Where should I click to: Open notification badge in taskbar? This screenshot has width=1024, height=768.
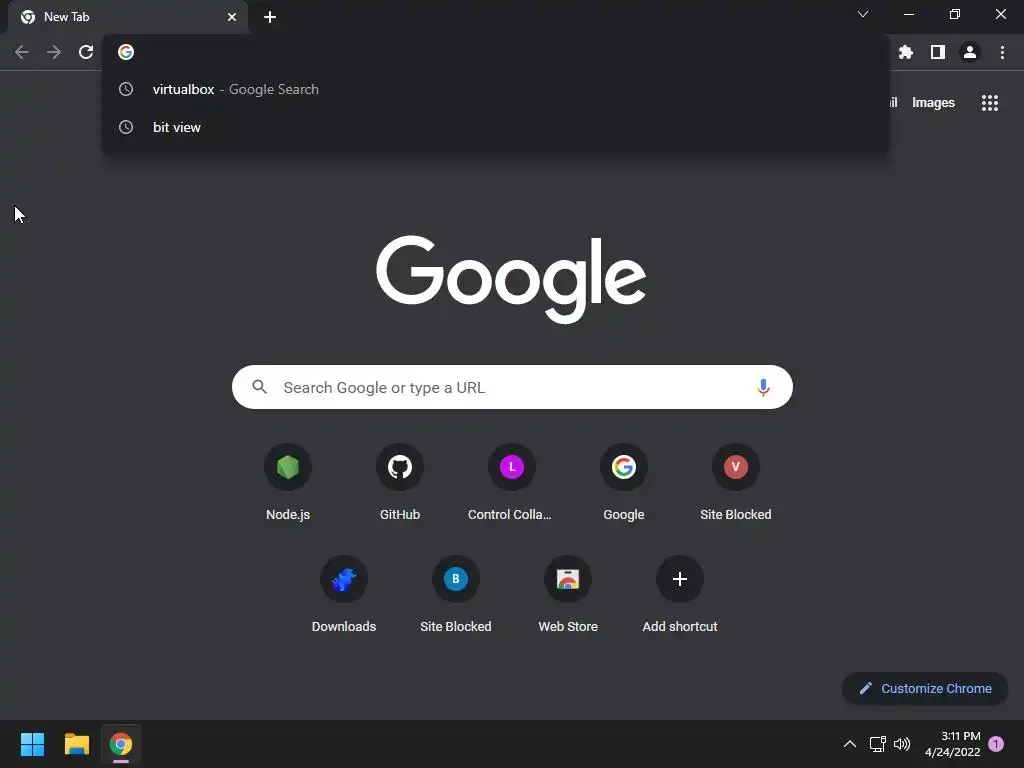point(996,744)
